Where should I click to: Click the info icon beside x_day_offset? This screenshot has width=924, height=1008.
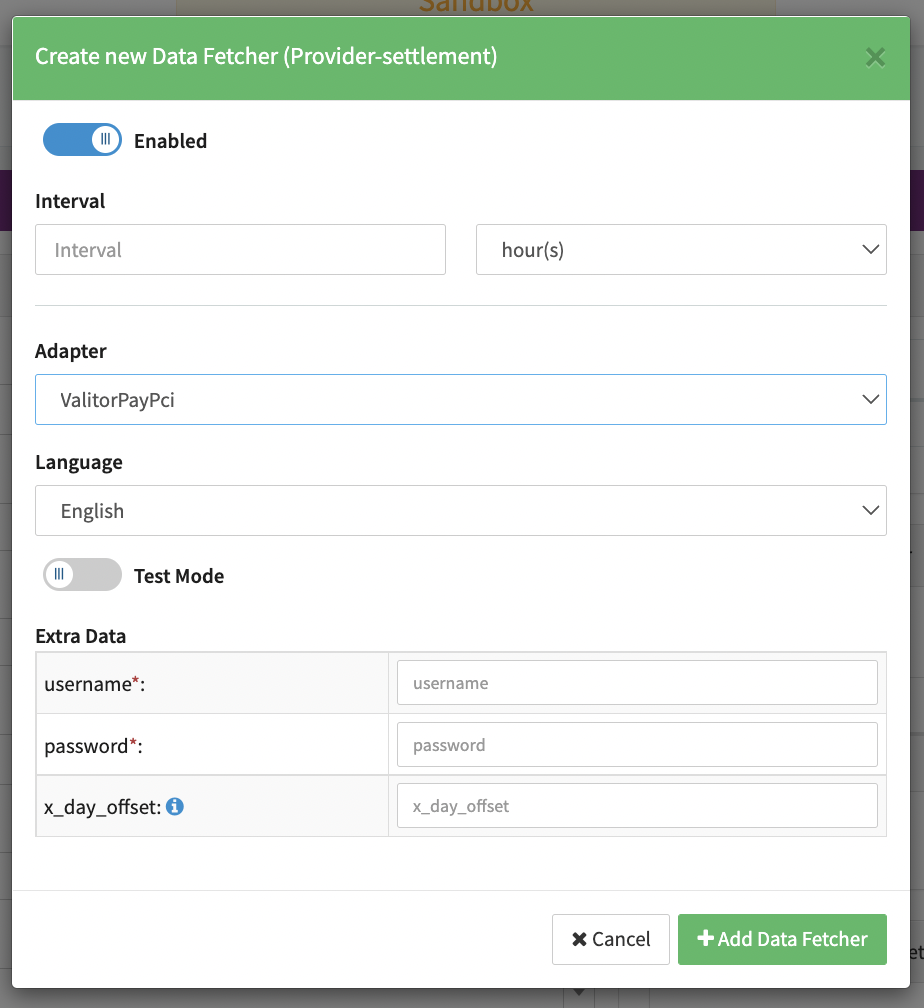[x=175, y=806]
